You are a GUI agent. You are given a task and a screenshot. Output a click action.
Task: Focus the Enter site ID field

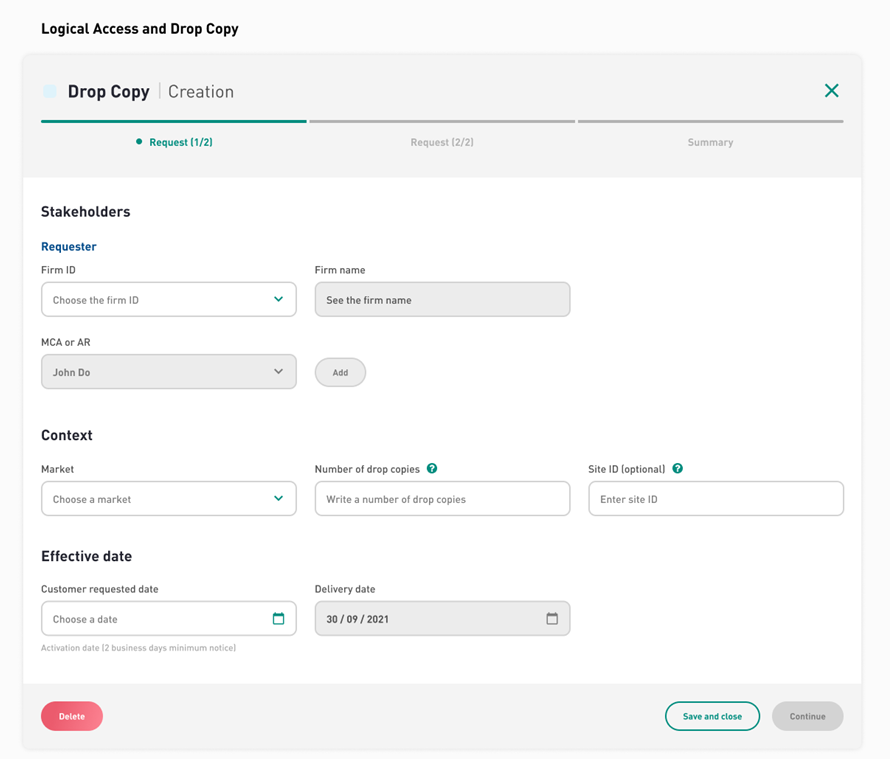(716, 498)
